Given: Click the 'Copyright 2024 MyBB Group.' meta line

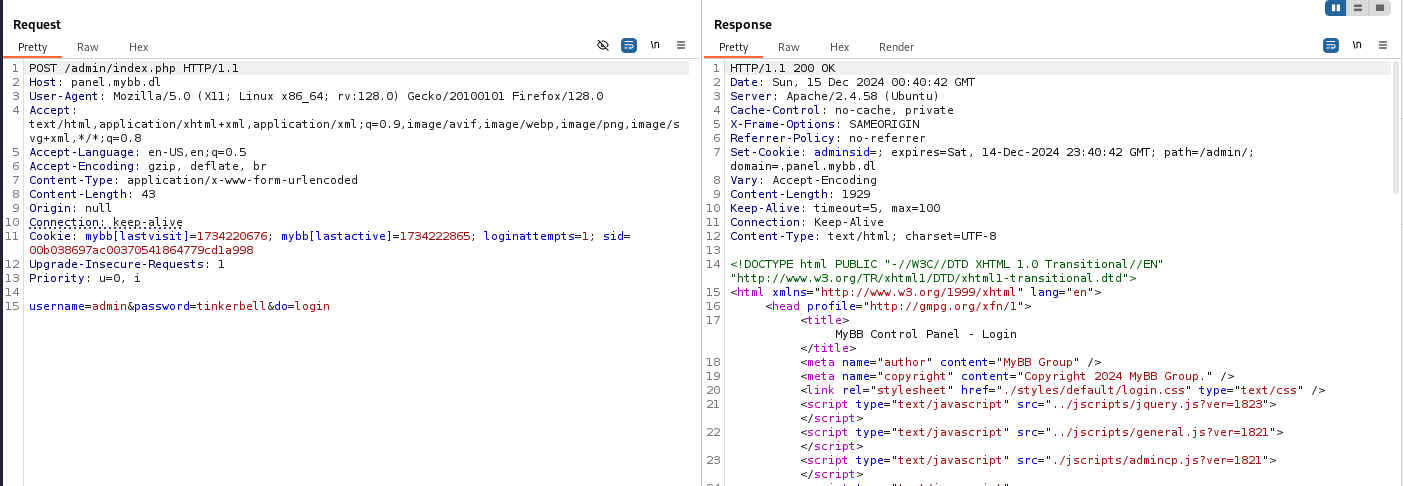Looking at the screenshot, I should 1017,376.
